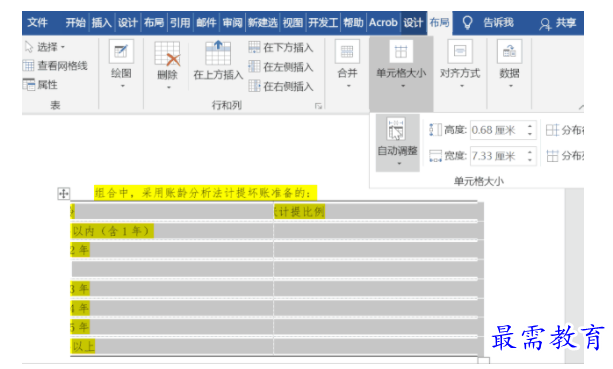Click the 单元格大小 cell size icon
This screenshot has height=369, width=613.
[x=401, y=51]
